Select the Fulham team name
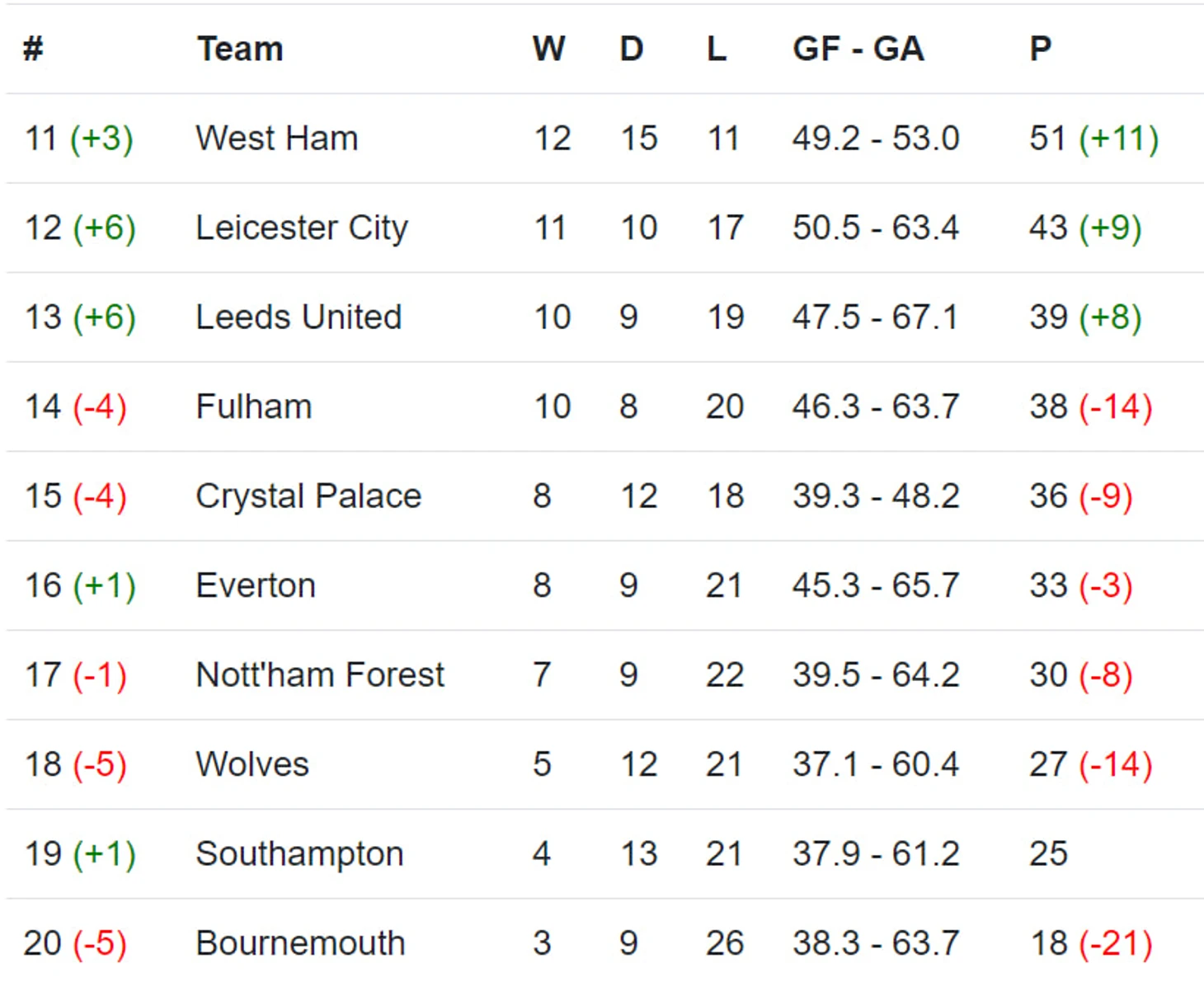 click(x=254, y=406)
